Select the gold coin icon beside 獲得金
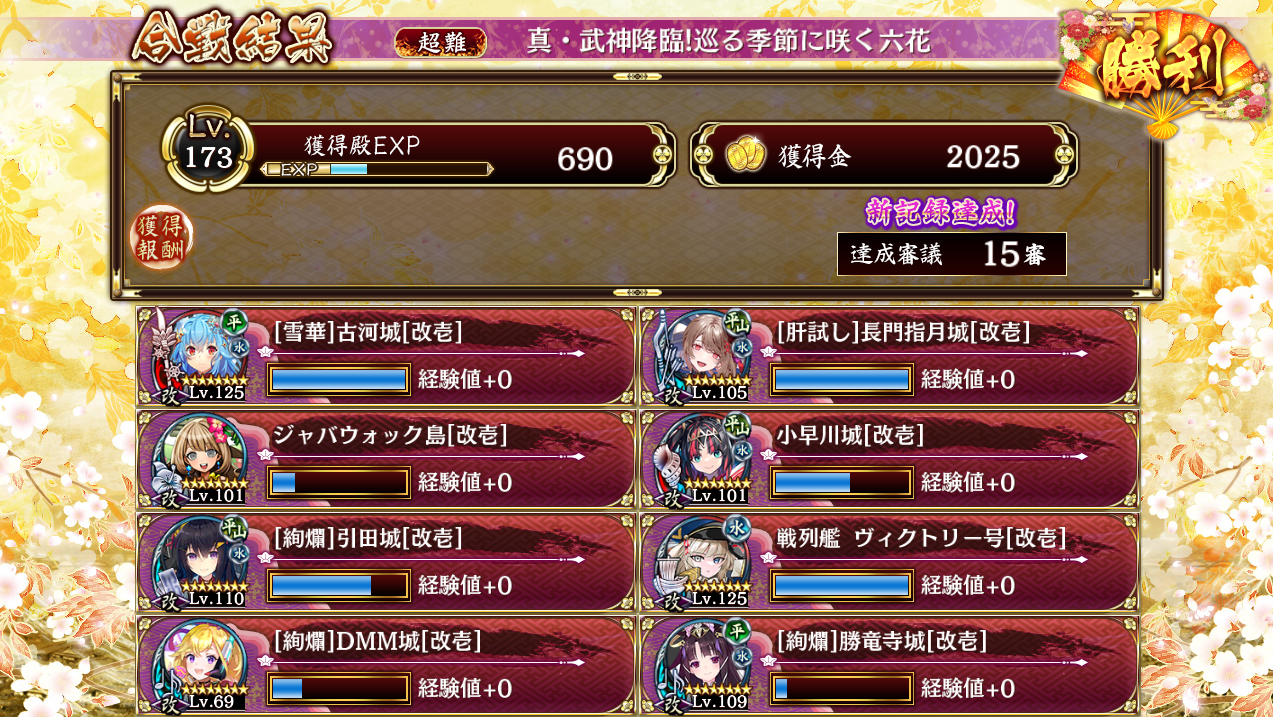Screen dimensions: 1275x717 tap(745, 156)
